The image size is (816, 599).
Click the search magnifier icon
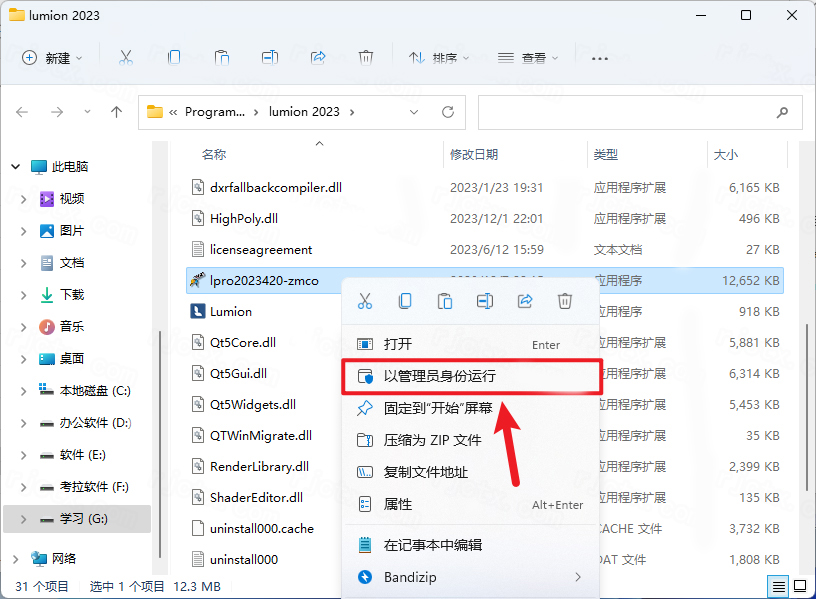(782, 112)
